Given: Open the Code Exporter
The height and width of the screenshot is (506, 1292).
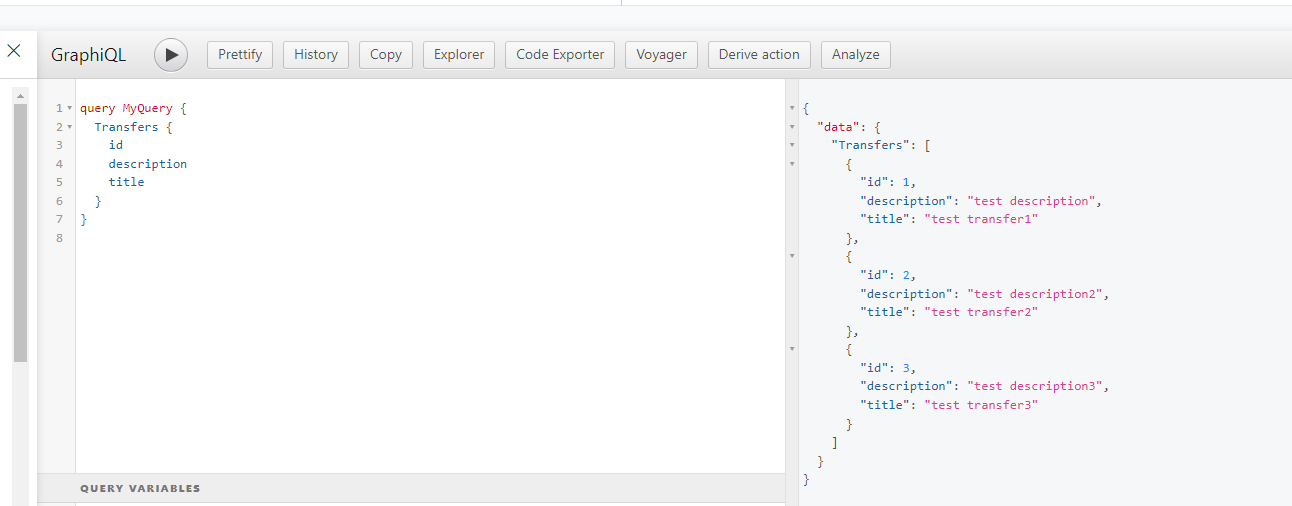Looking at the screenshot, I should [x=560, y=55].
